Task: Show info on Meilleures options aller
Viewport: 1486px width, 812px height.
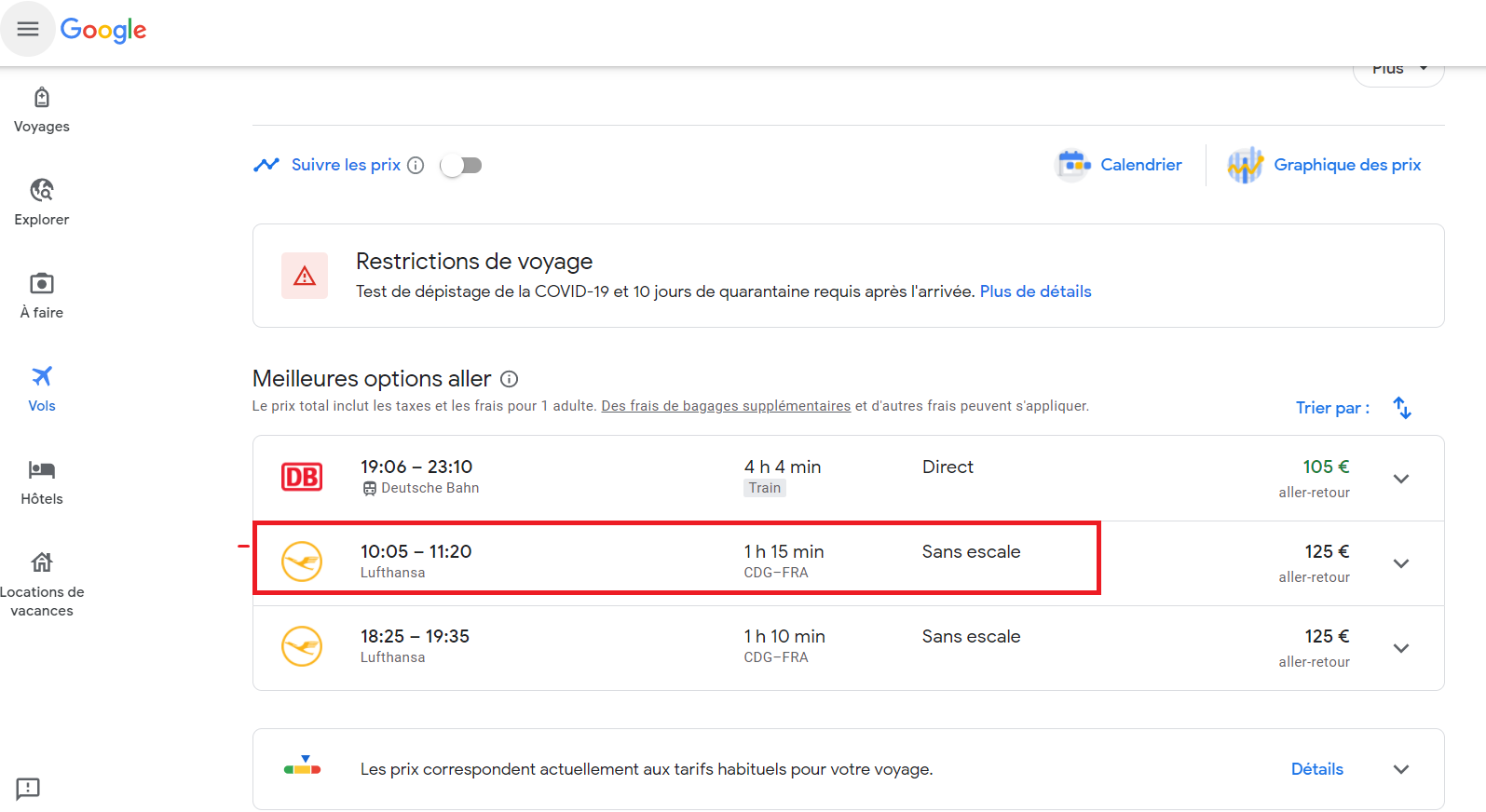Action: (x=509, y=379)
